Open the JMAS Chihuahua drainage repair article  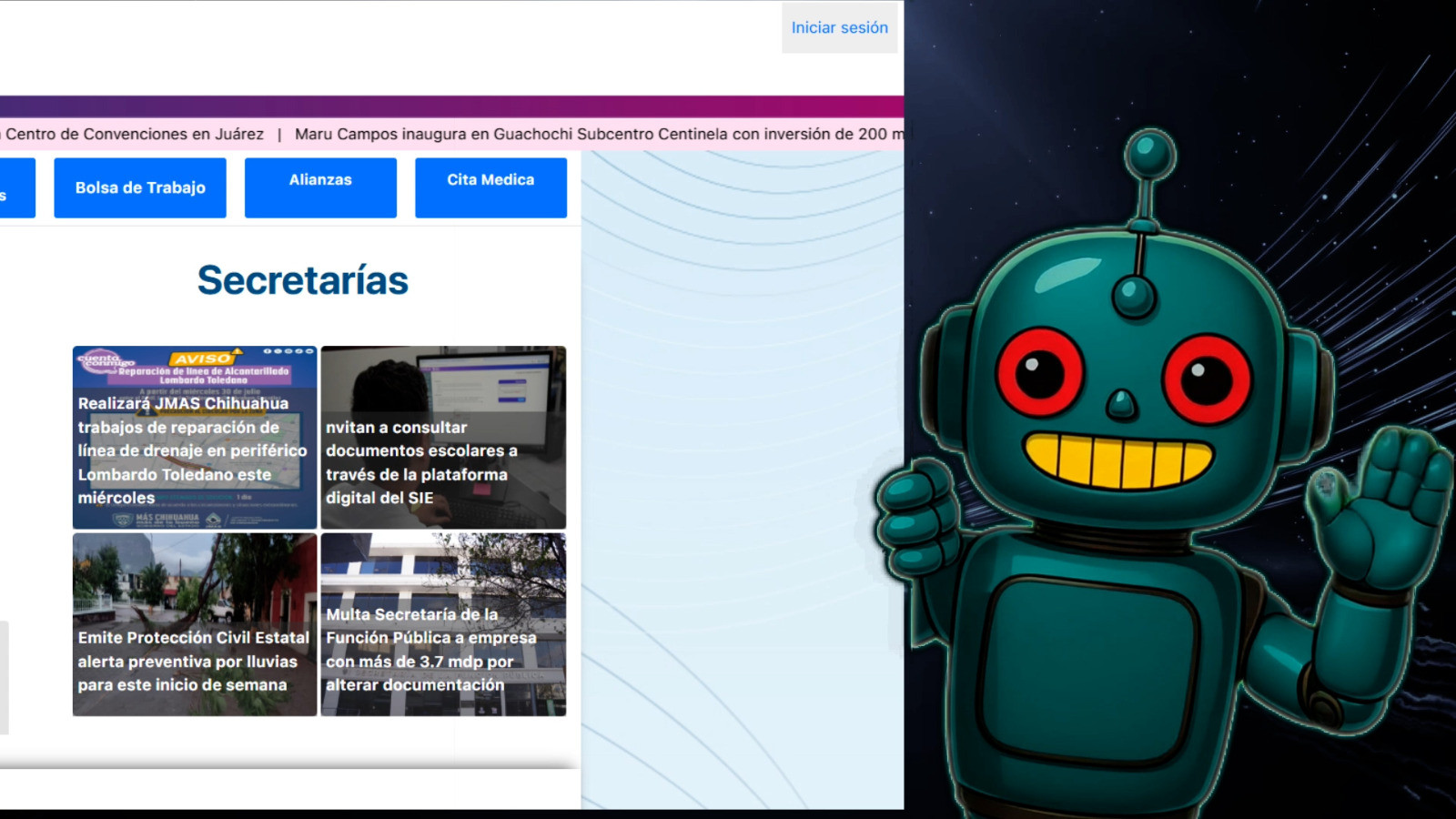[194, 450]
